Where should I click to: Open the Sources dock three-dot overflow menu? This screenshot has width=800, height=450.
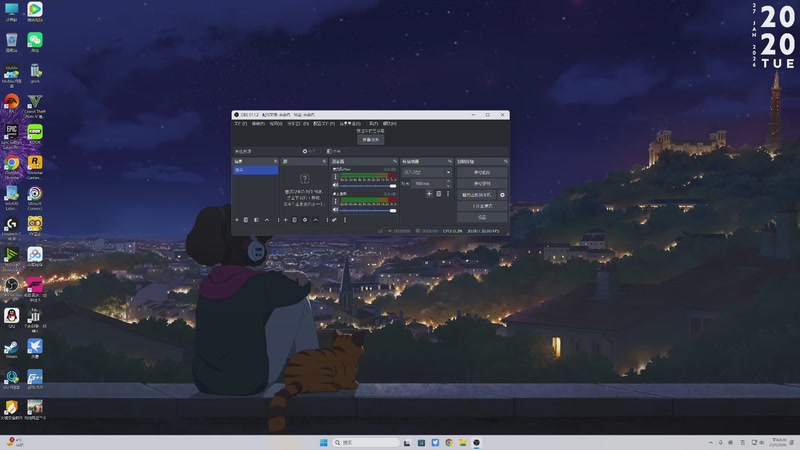pyautogui.click(x=327, y=220)
